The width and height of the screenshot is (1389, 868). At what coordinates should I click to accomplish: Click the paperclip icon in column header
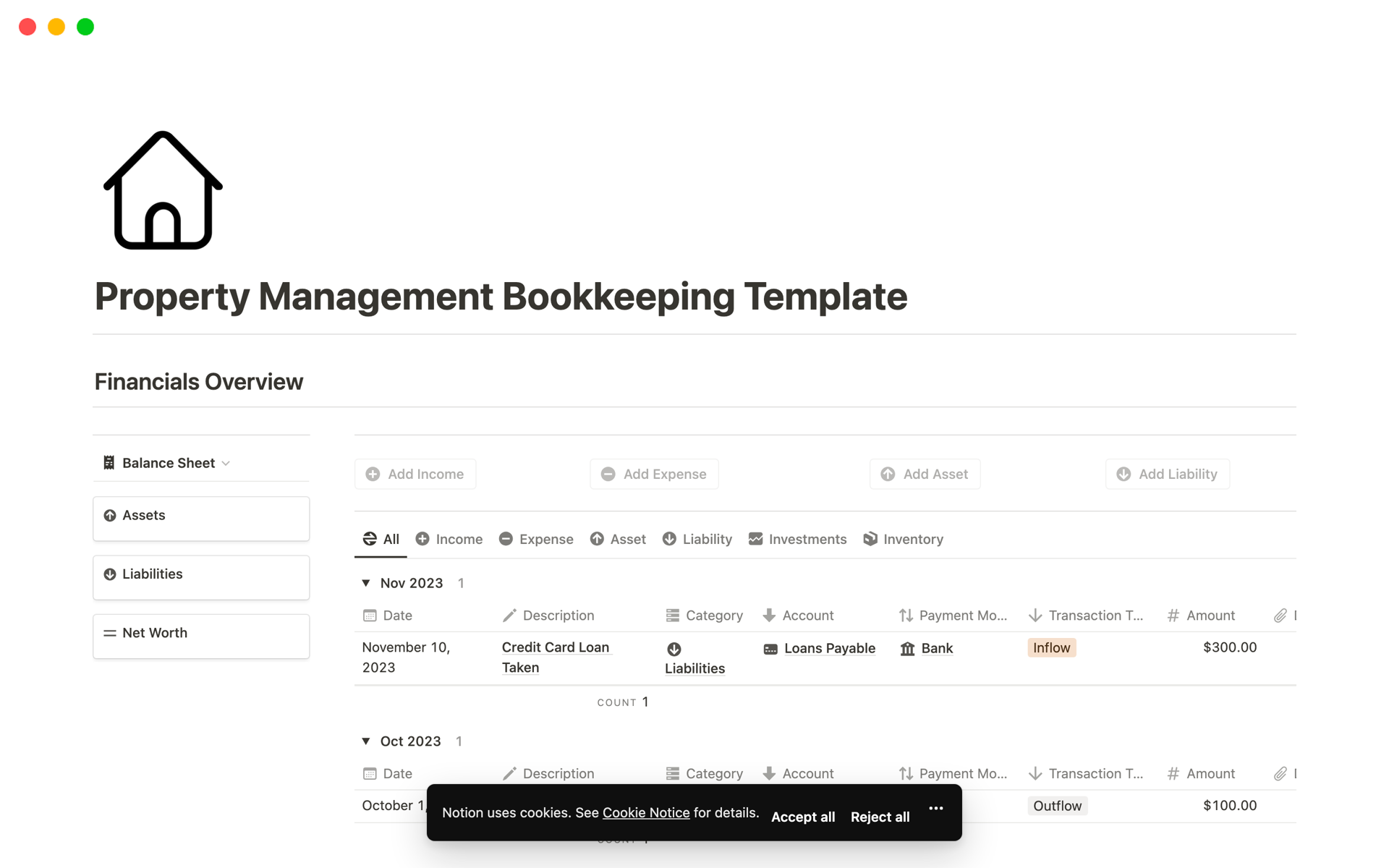coord(1279,615)
